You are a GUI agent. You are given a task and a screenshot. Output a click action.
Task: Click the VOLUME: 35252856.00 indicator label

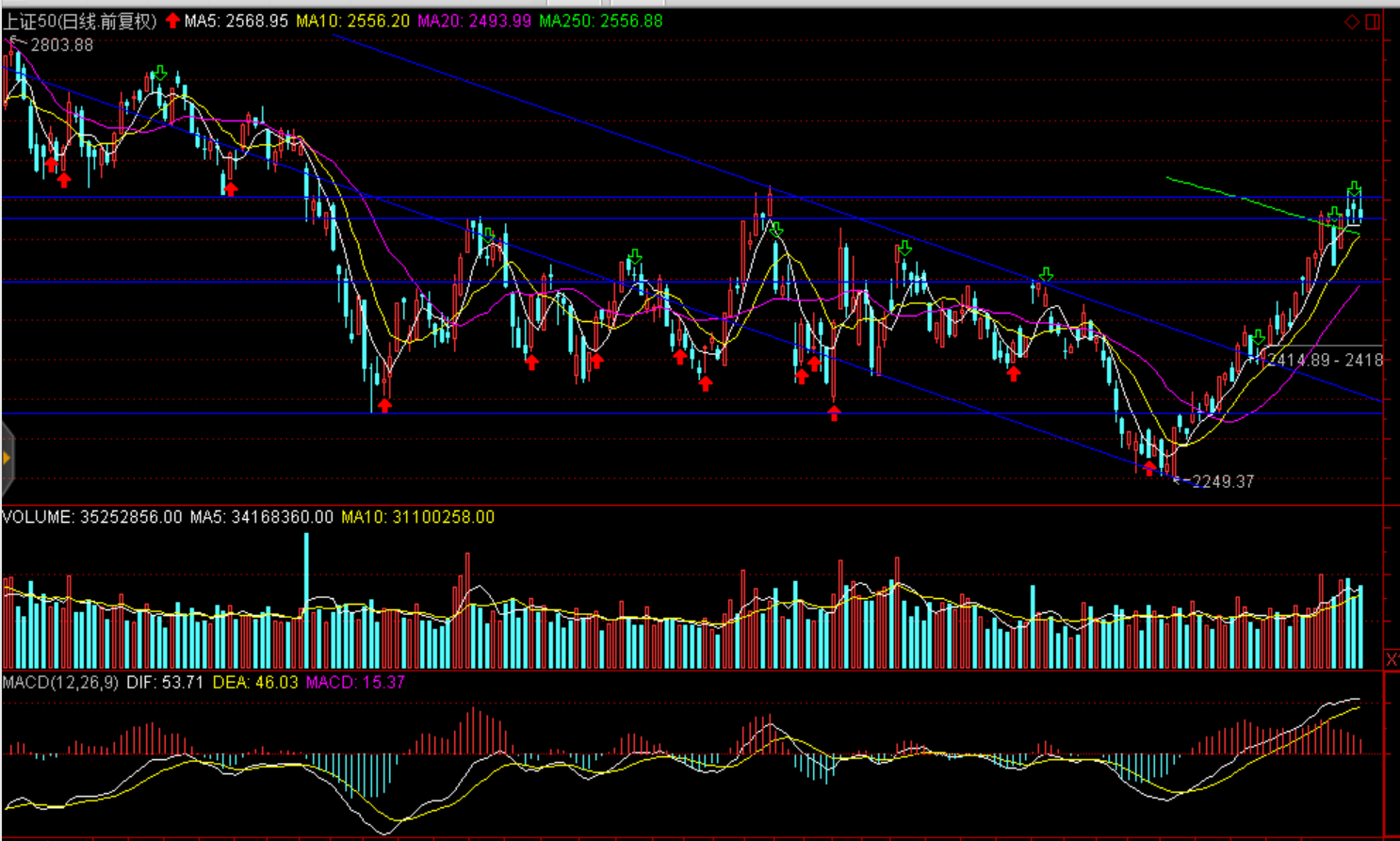pos(91,517)
